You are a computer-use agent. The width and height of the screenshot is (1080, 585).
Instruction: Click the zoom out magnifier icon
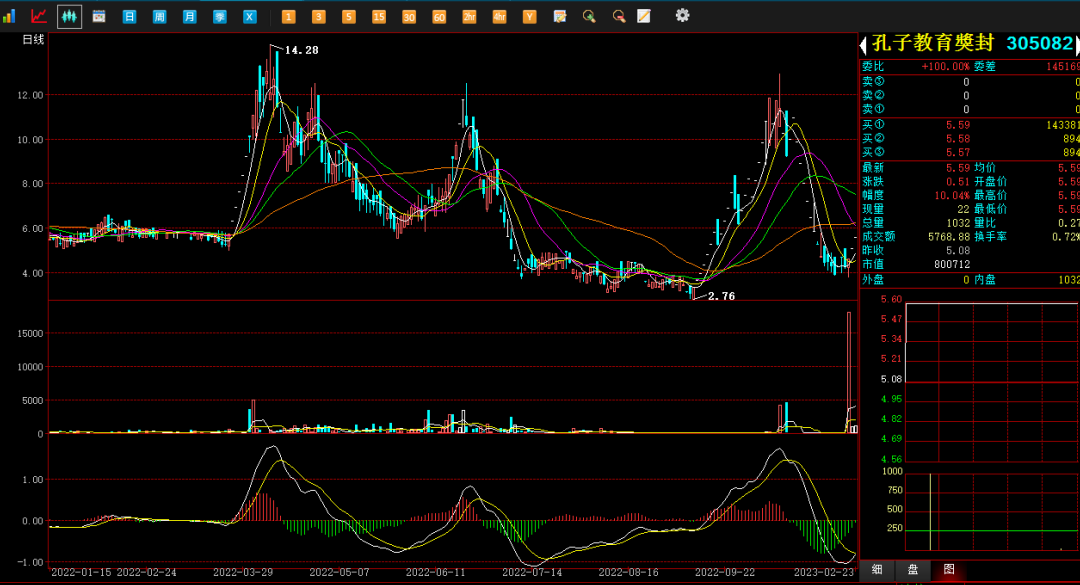point(618,16)
